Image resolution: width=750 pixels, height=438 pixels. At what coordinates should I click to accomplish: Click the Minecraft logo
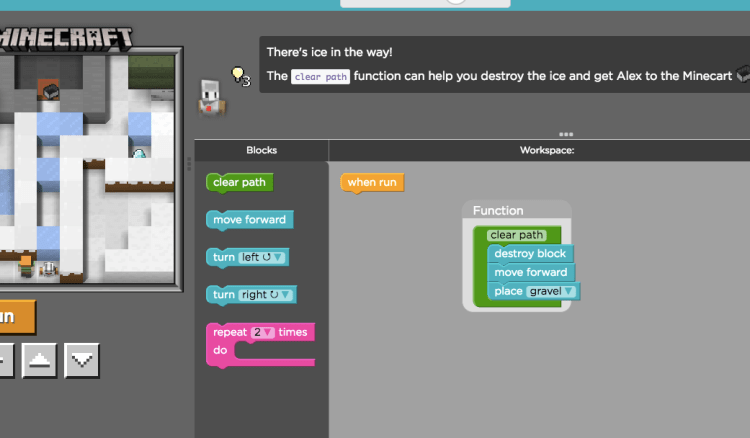click(x=66, y=40)
